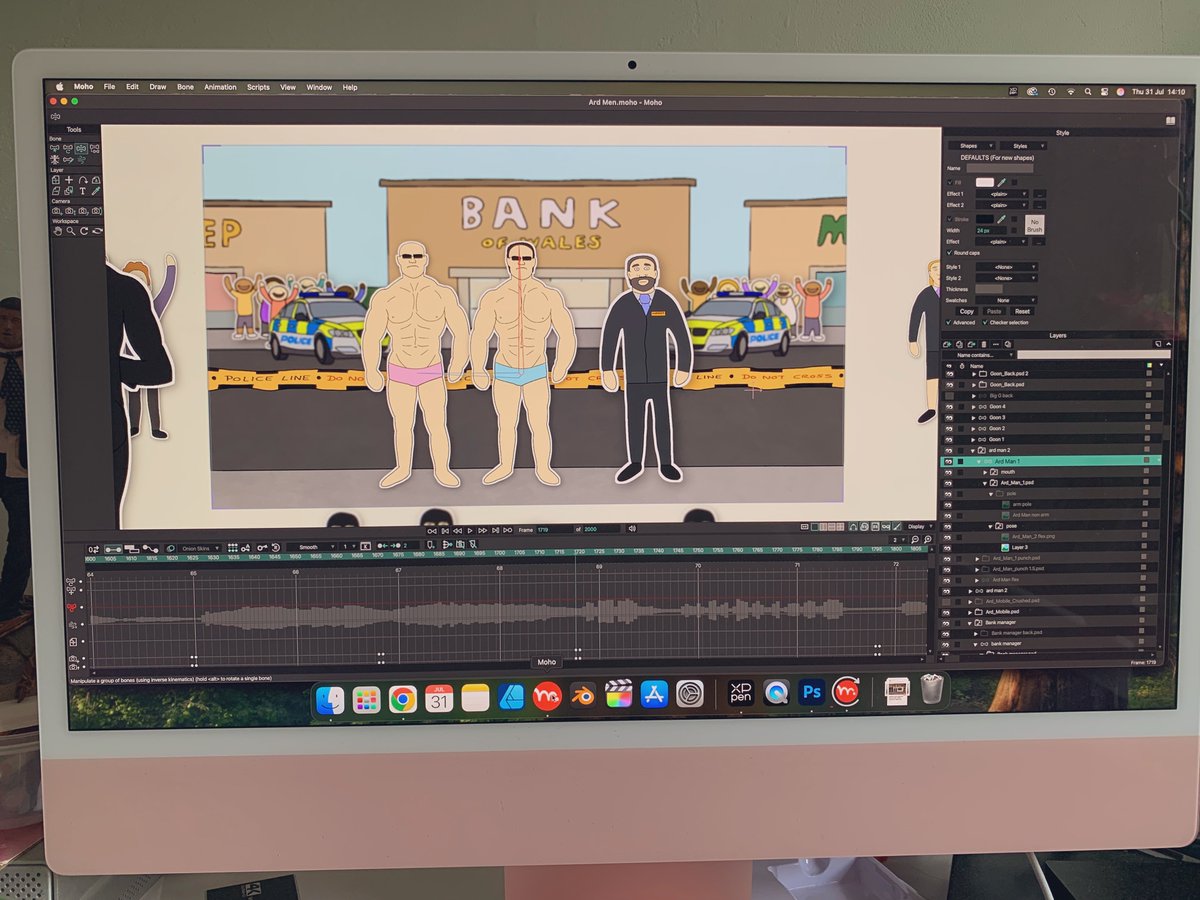This screenshot has height=900, width=1200.
Task: Collapse the pose layer group
Action: 990,526
